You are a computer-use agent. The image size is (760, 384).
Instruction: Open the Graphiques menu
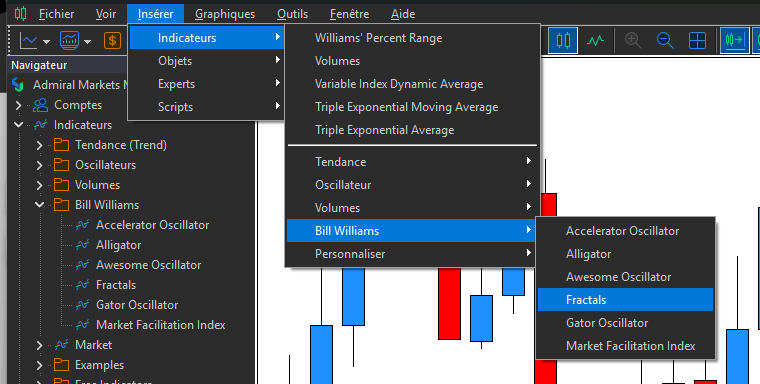click(225, 14)
